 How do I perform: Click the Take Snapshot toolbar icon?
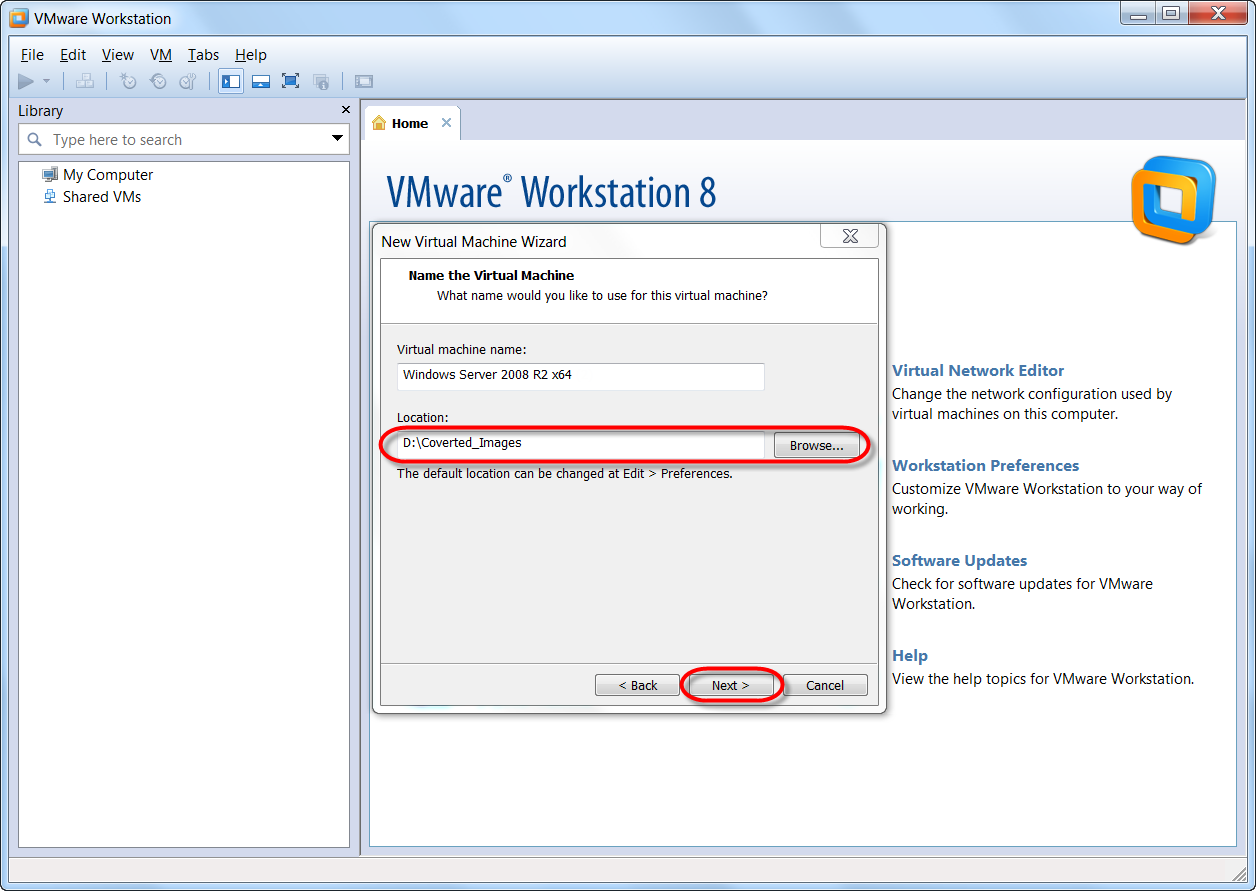tap(128, 82)
